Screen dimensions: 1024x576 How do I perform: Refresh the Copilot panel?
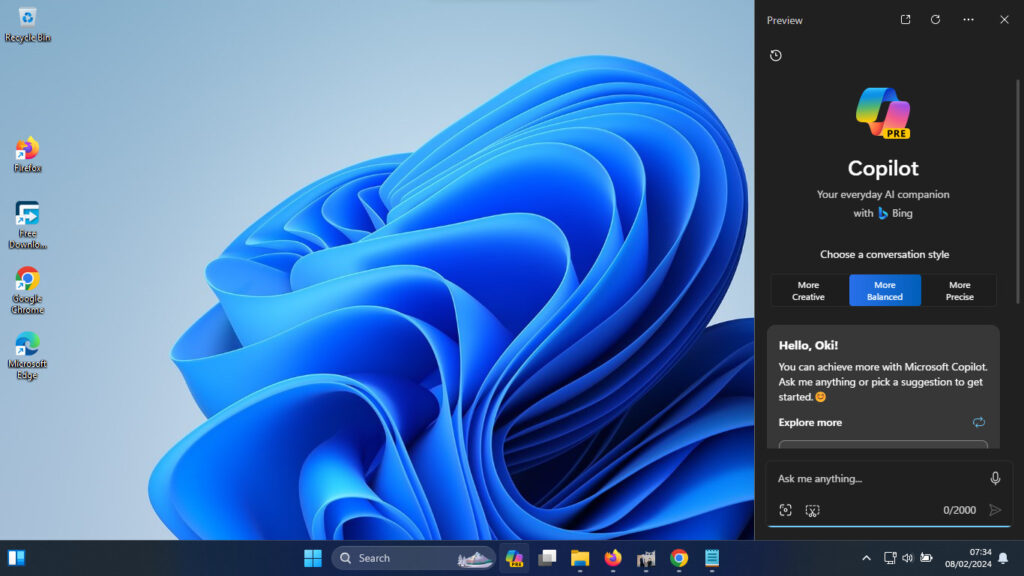[x=935, y=20]
